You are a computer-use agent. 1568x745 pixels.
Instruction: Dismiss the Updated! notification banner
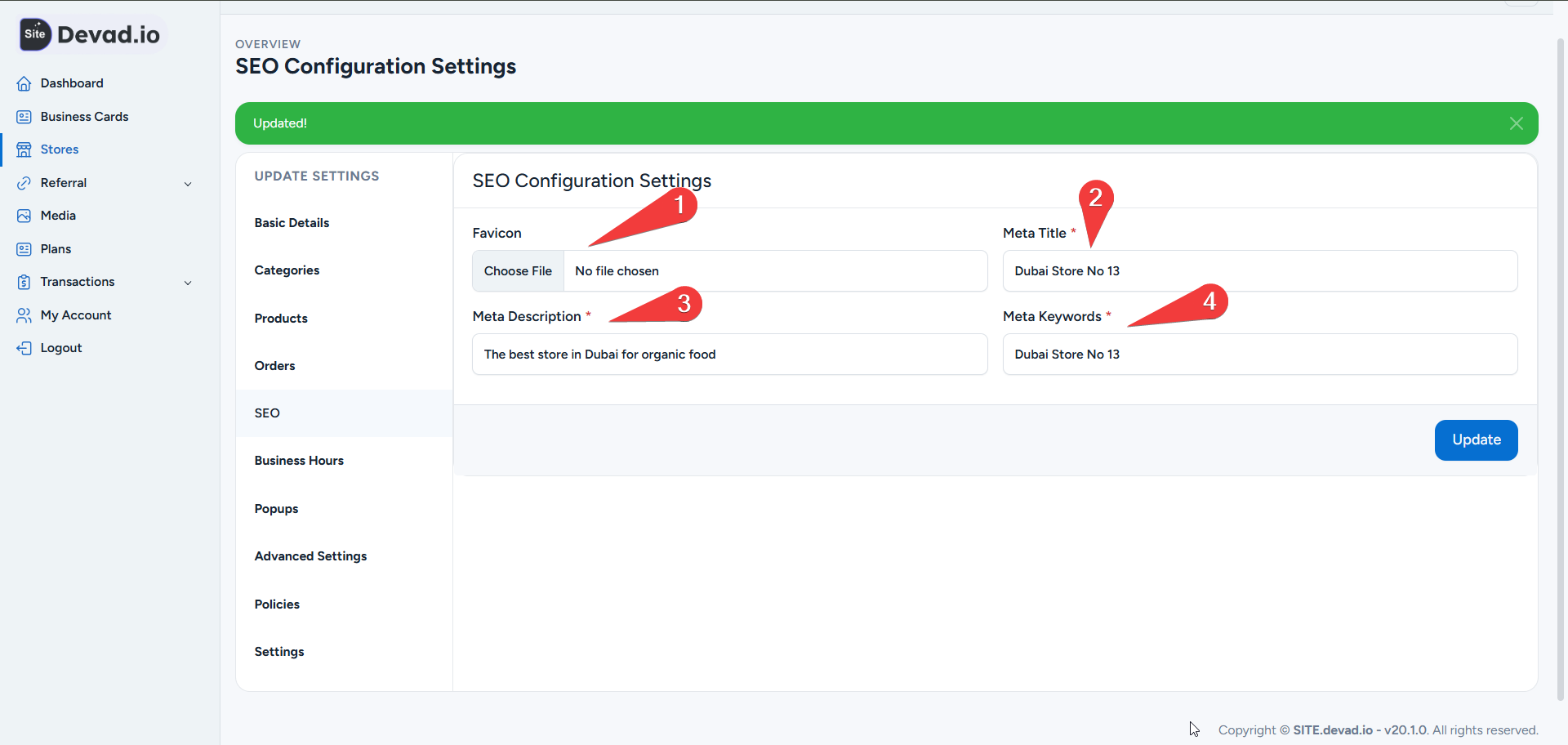click(1517, 123)
